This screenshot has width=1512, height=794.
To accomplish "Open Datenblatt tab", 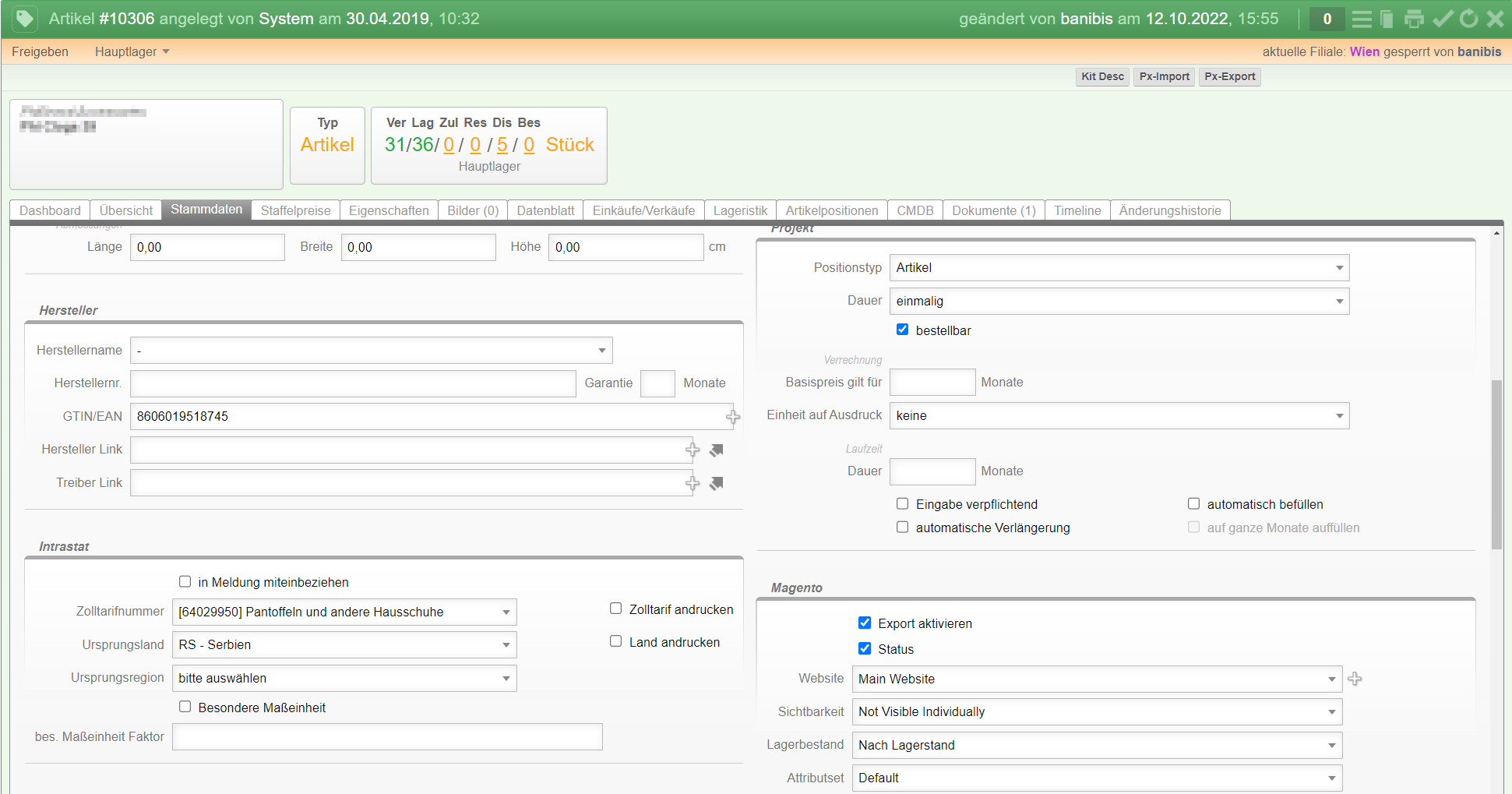I will point(545,210).
